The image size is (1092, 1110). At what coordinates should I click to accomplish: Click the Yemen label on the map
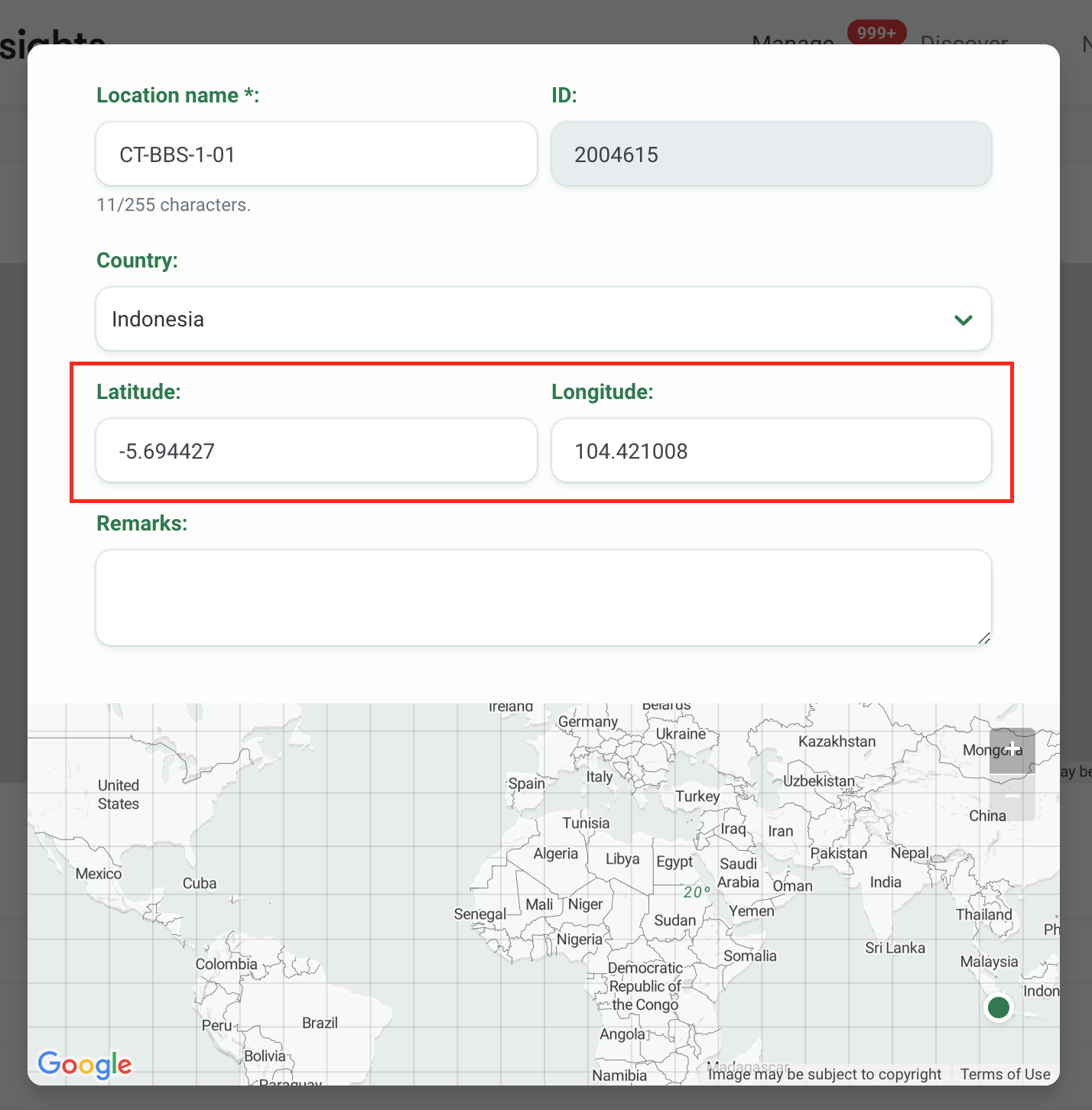(x=752, y=911)
